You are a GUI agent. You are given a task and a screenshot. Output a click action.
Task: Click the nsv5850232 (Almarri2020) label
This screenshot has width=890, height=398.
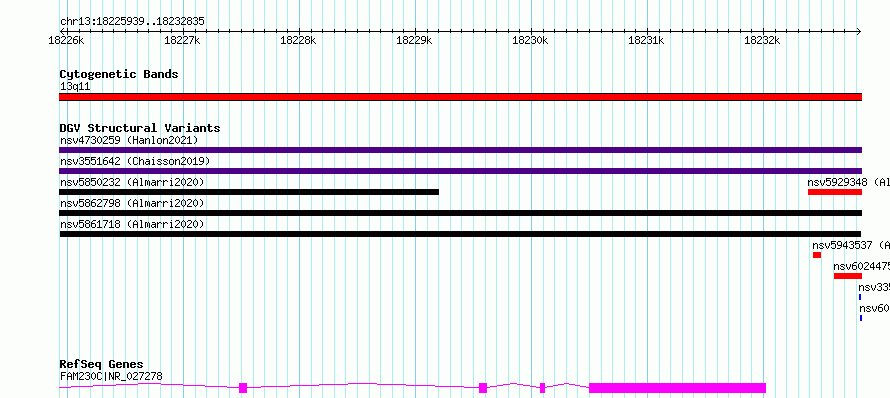[x=132, y=182]
